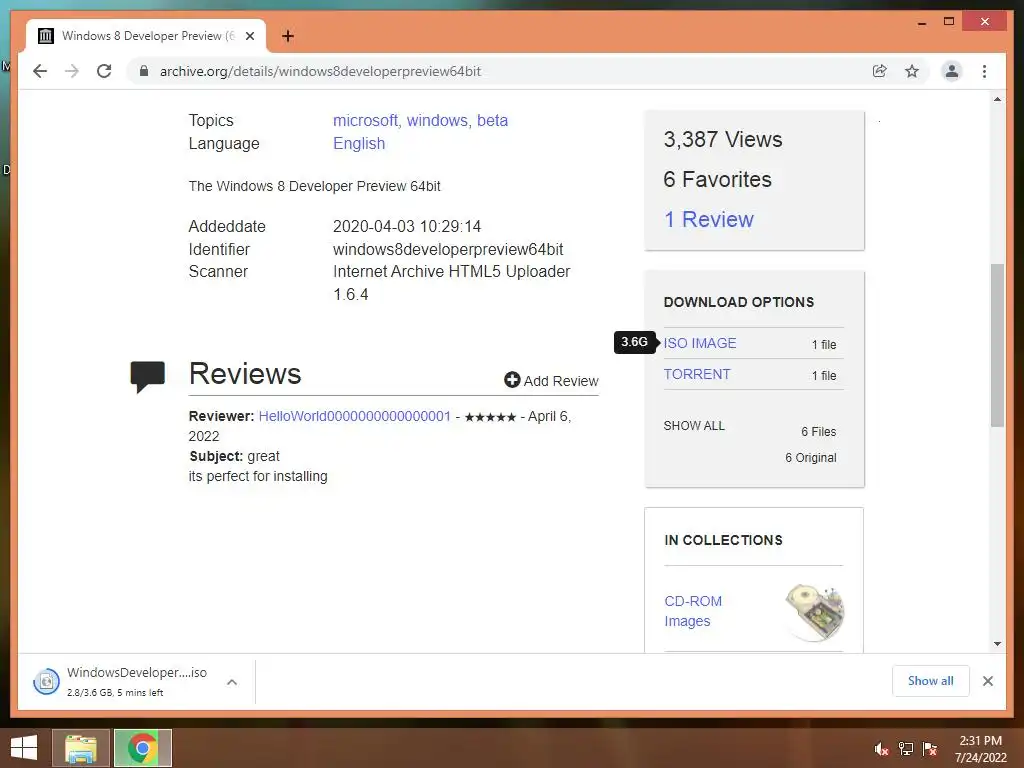This screenshot has width=1024, height=768.
Task: Follow the English language link
Action: pyautogui.click(x=359, y=143)
